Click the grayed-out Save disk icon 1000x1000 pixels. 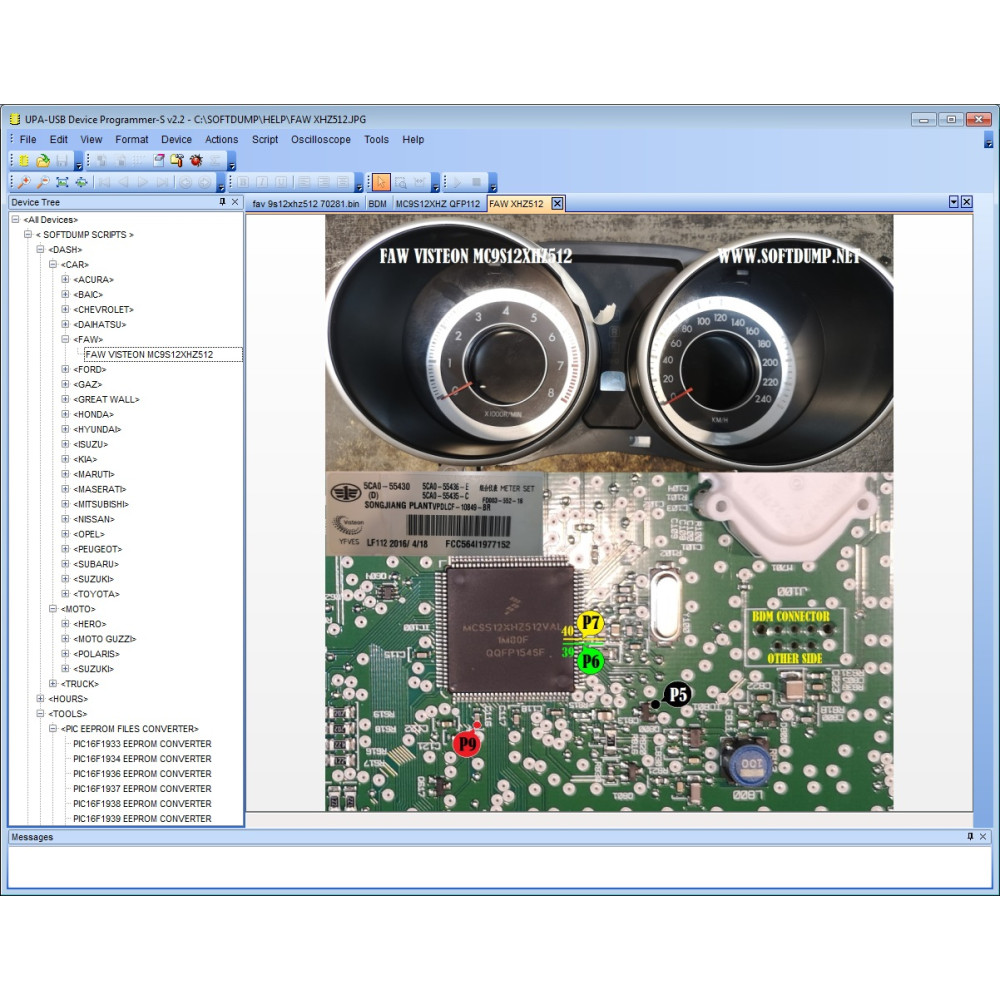(x=62, y=161)
